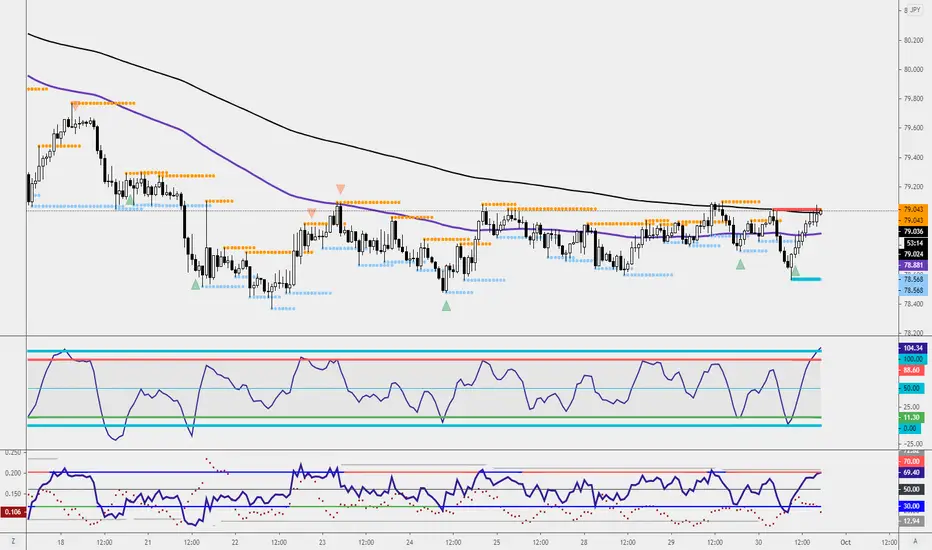The width and height of the screenshot is (932, 550).
Task: Click the orange down-triangle above the date 23 peak
Action: (x=340, y=189)
